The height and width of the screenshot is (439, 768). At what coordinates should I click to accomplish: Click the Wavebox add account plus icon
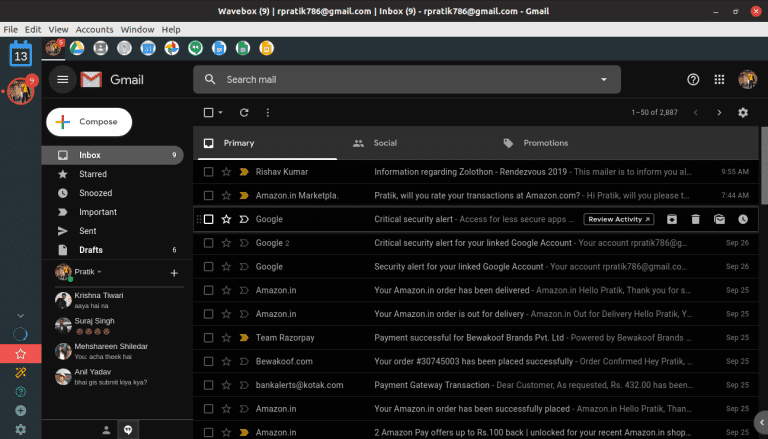pos(21,411)
